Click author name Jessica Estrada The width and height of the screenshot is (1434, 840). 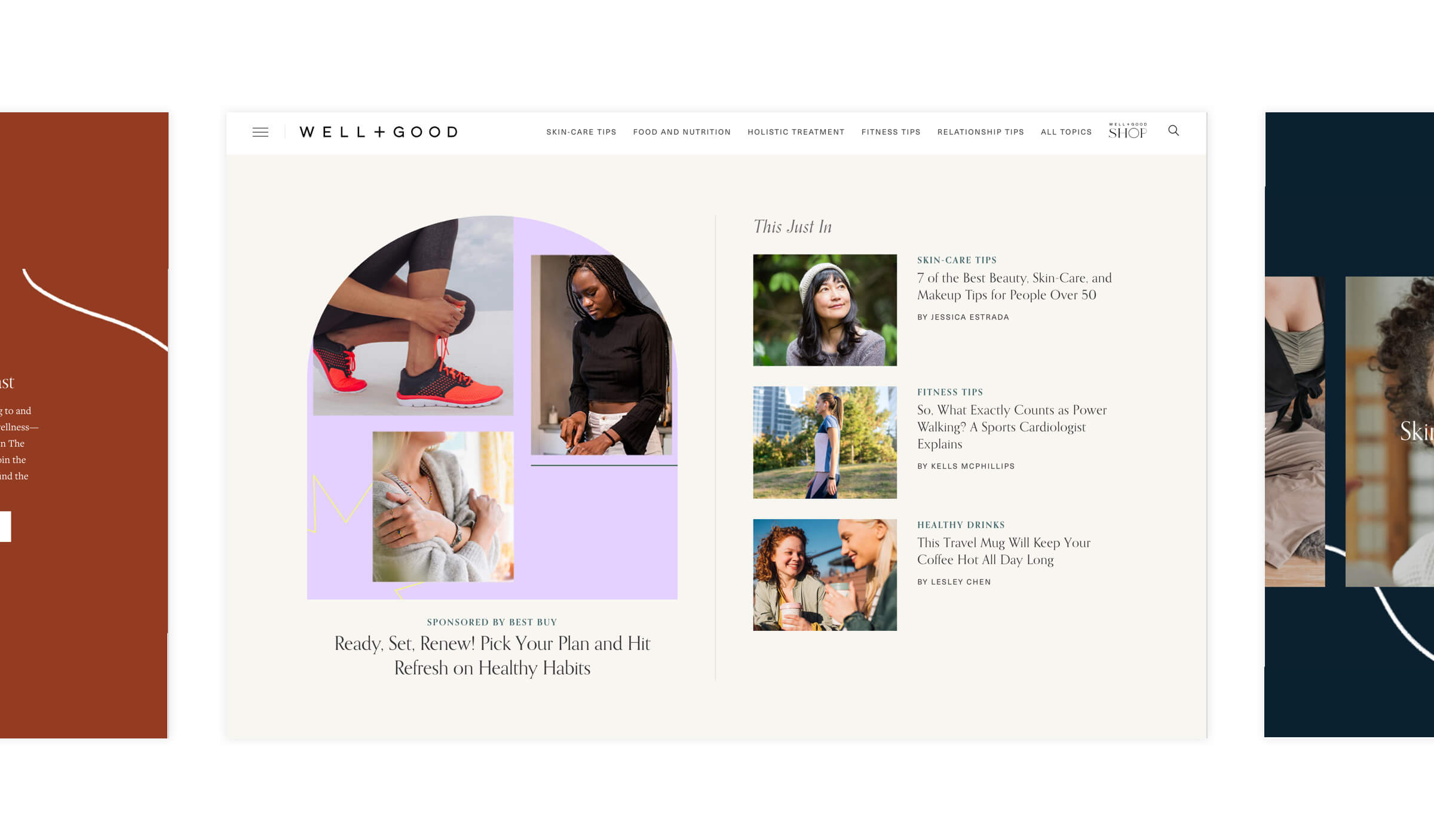970,317
